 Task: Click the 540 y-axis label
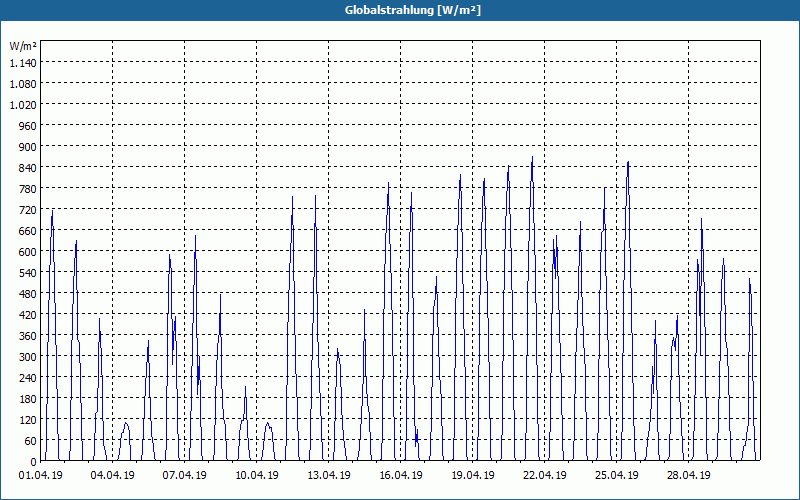[29, 273]
